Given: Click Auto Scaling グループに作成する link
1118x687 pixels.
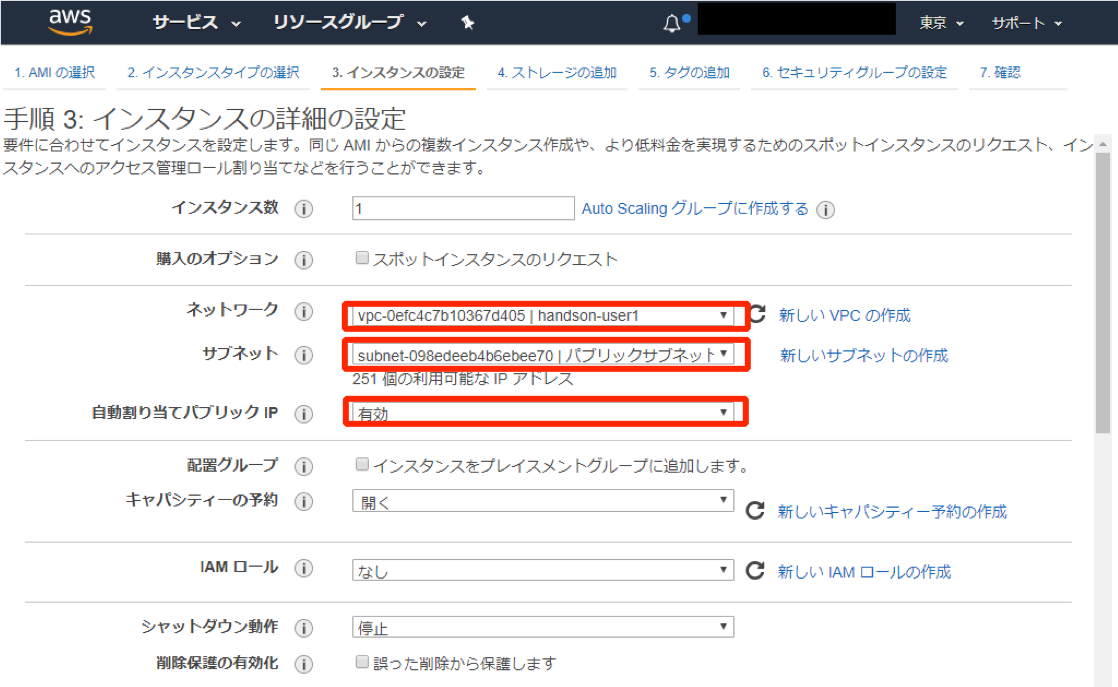Looking at the screenshot, I should (x=695, y=208).
